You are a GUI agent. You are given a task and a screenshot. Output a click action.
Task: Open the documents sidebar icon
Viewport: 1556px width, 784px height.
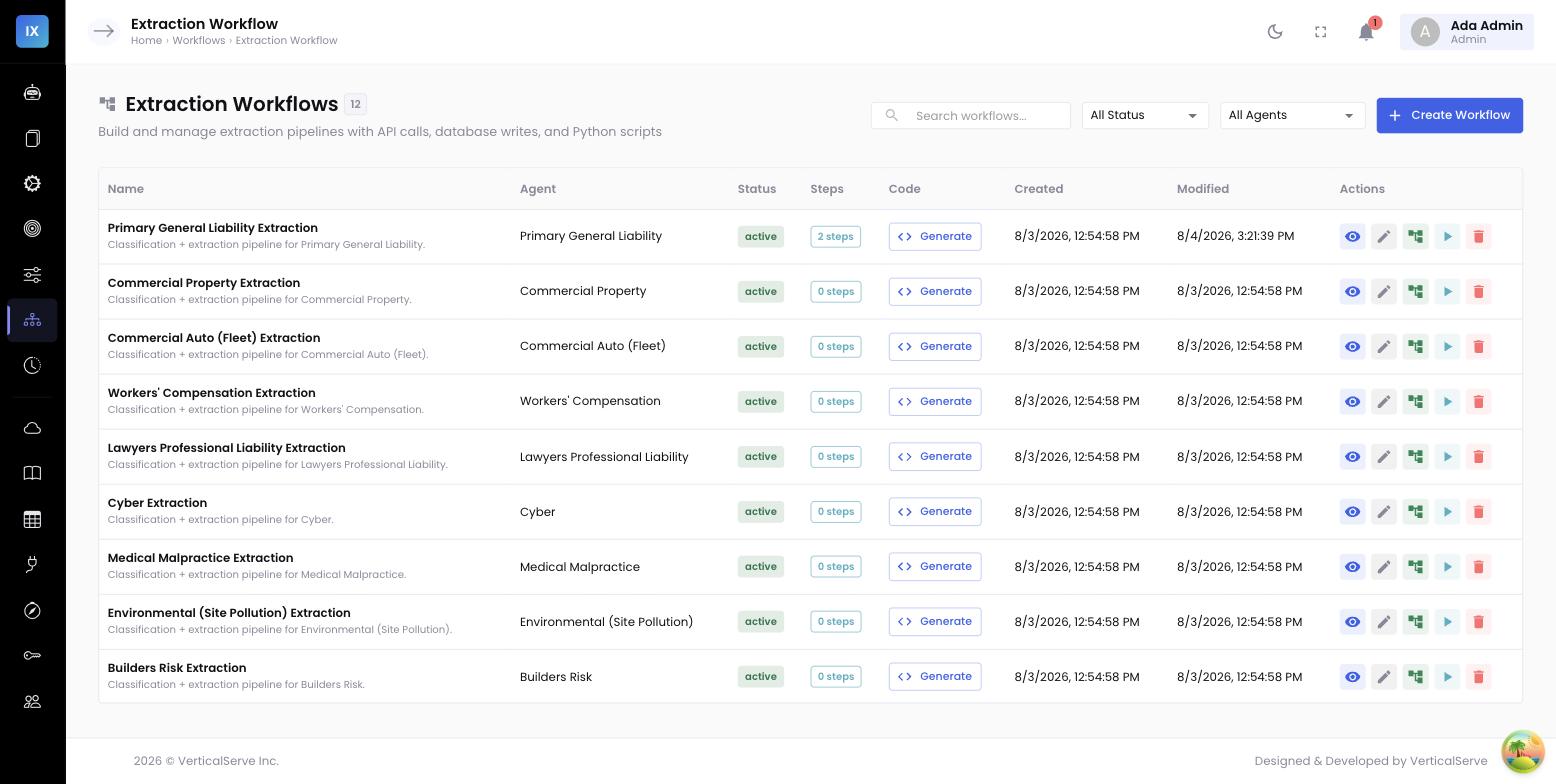click(32, 138)
